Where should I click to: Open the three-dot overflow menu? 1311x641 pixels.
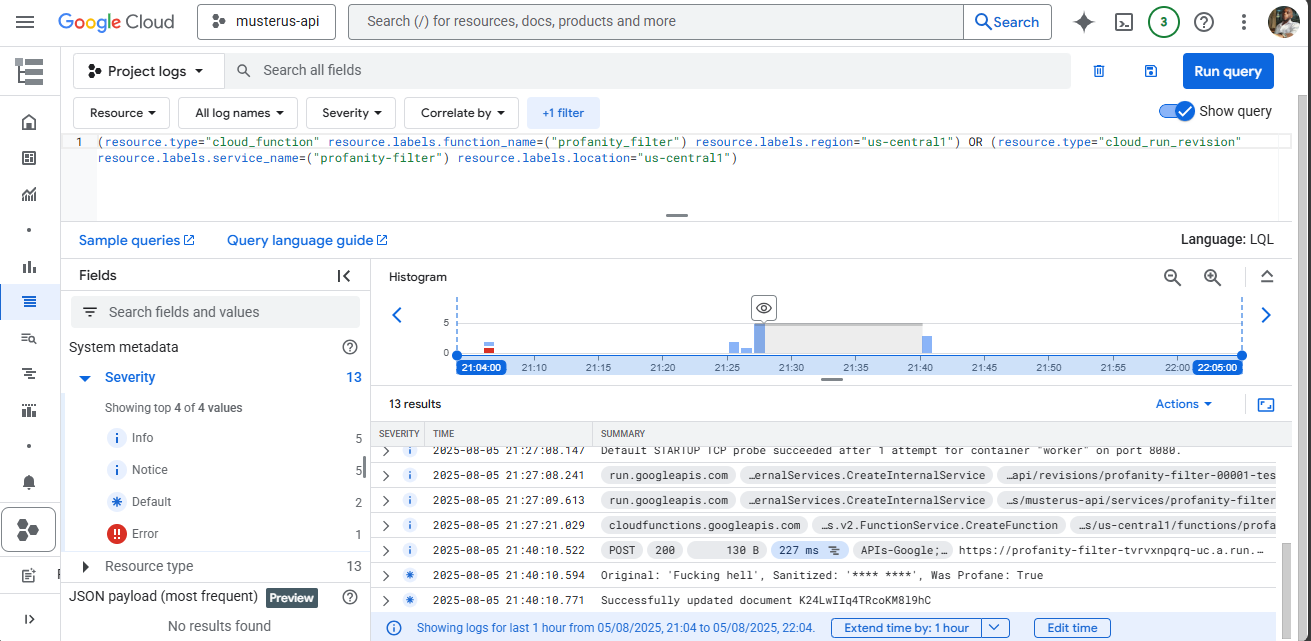pyautogui.click(x=1243, y=21)
